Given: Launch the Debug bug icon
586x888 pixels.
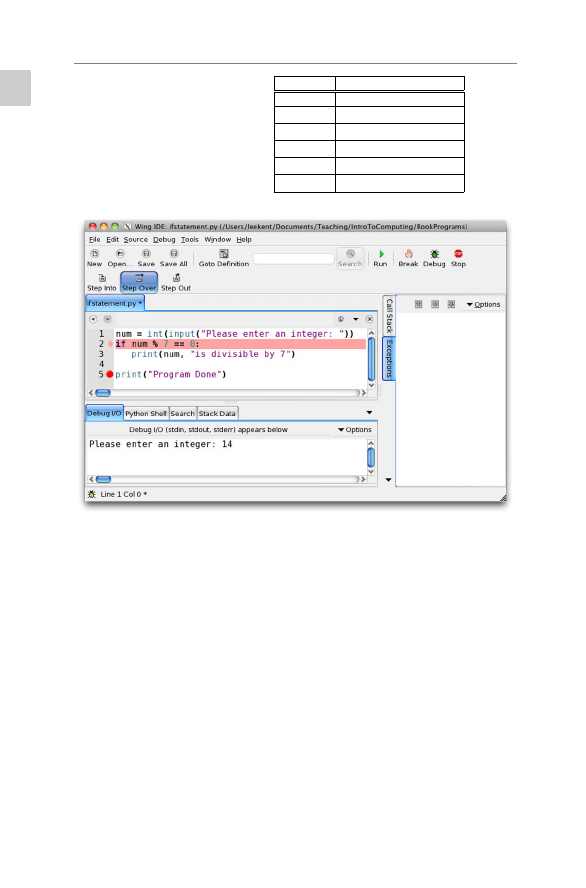Looking at the screenshot, I should pyautogui.click(x=434, y=254).
